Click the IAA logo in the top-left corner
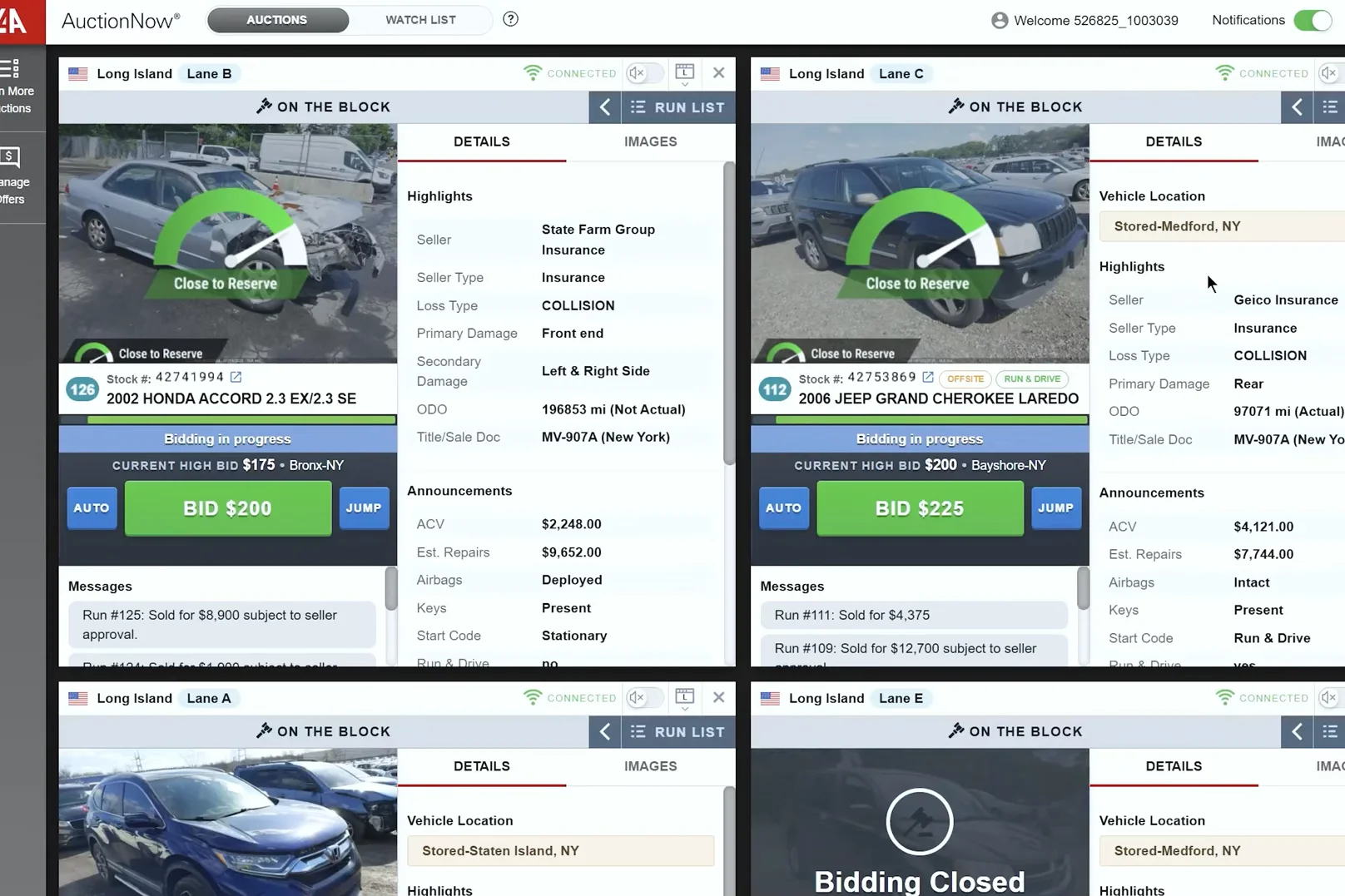The width and height of the screenshot is (1345, 896). [17, 21]
